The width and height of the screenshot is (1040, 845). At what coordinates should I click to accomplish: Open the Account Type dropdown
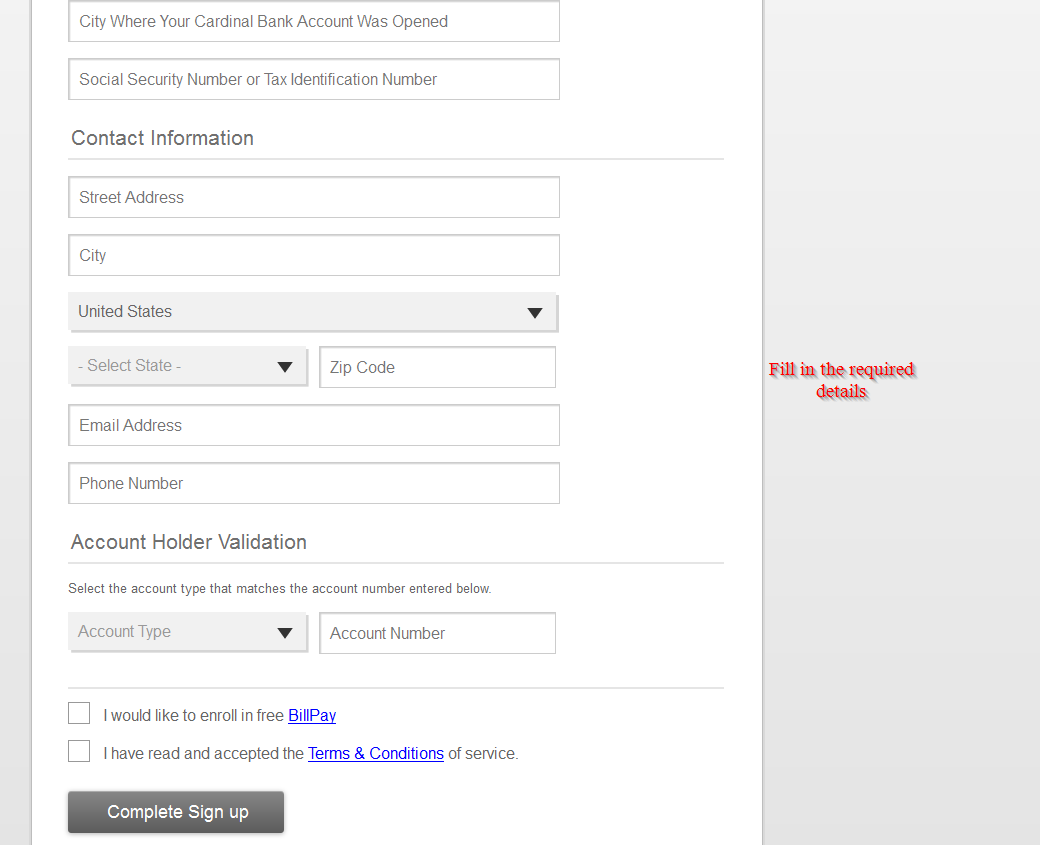tap(187, 633)
